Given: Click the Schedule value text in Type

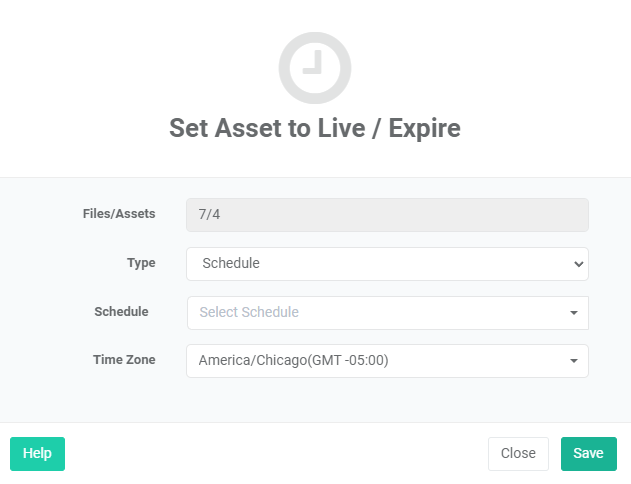Looking at the screenshot, I should (x=231, y=263).
